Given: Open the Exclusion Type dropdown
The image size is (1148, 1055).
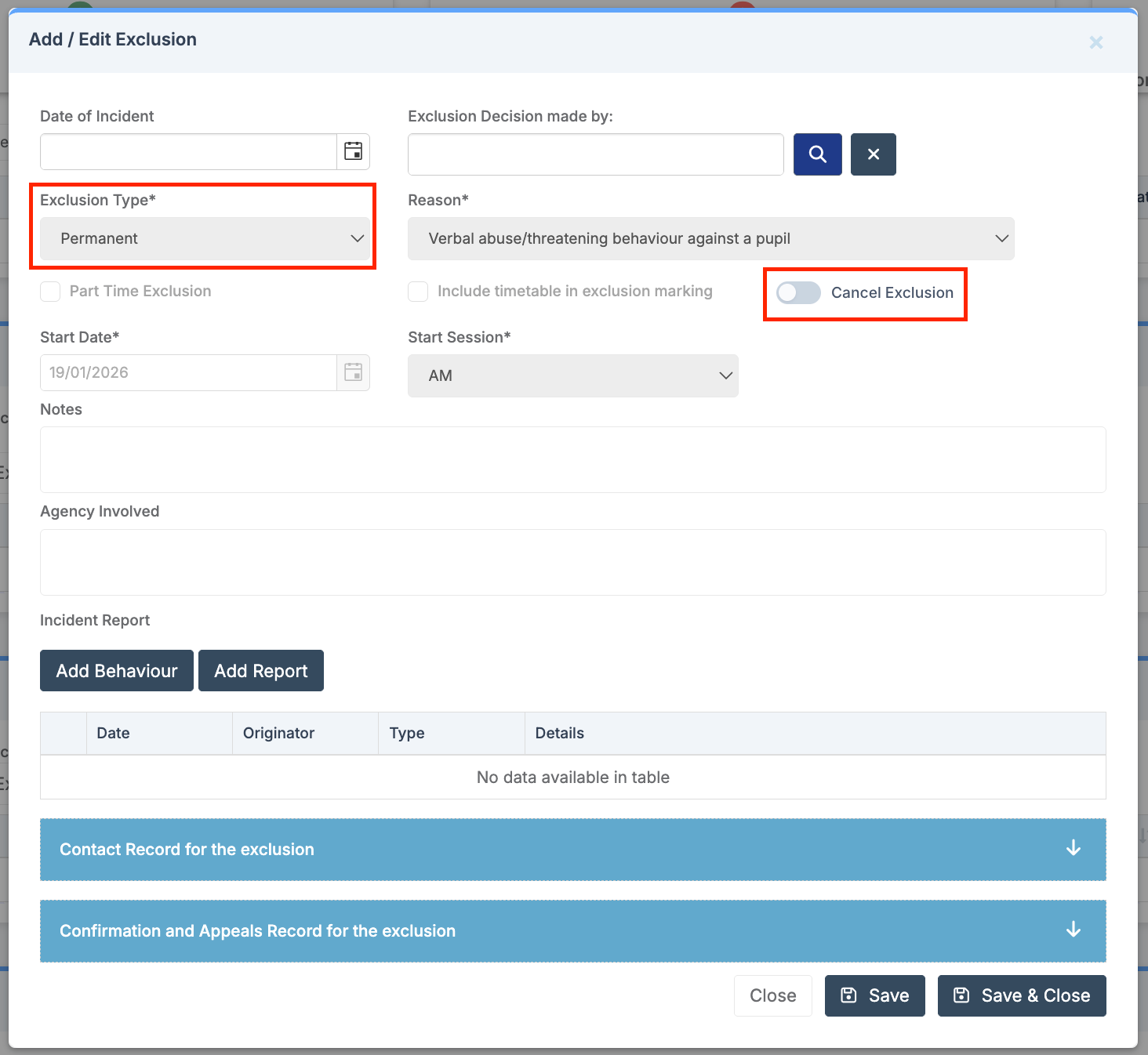Looking at the screenshot, I should pos(205,238).
